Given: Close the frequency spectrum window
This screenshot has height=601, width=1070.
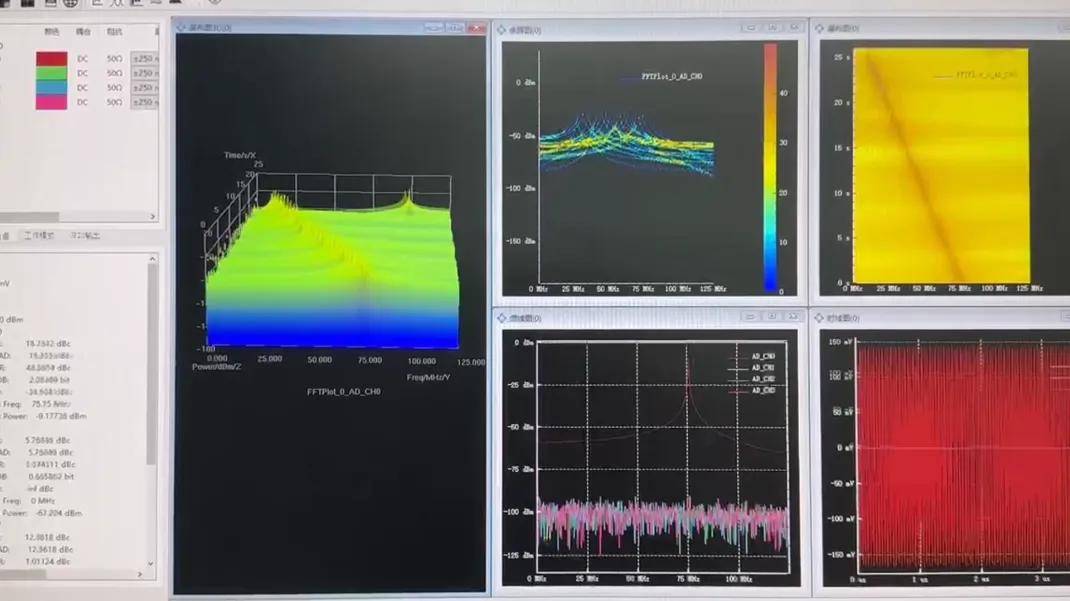Looking at the screenshot, I should [794, 317].
